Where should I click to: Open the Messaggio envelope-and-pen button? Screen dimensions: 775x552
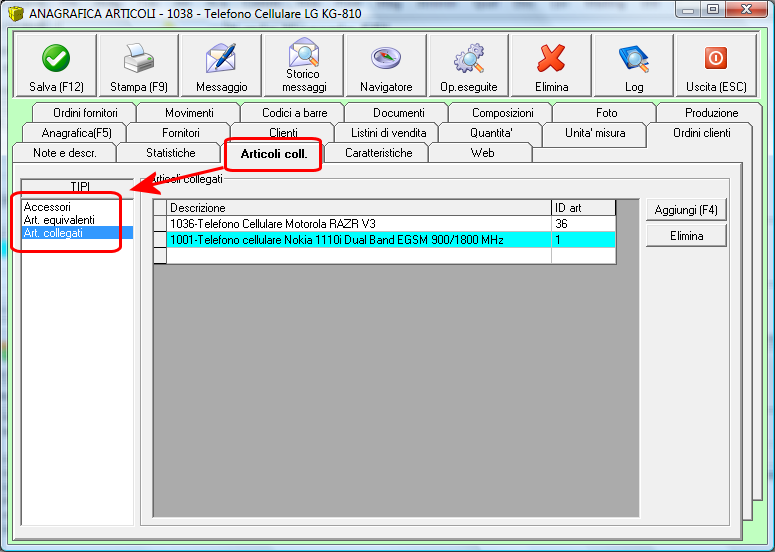[221, 65]
